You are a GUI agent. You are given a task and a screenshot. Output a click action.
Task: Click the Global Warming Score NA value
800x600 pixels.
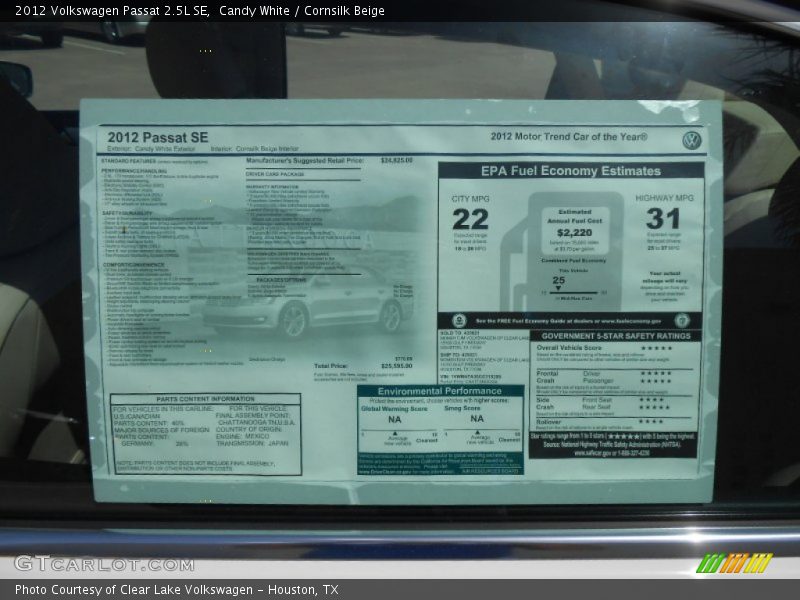click(395, 421)
